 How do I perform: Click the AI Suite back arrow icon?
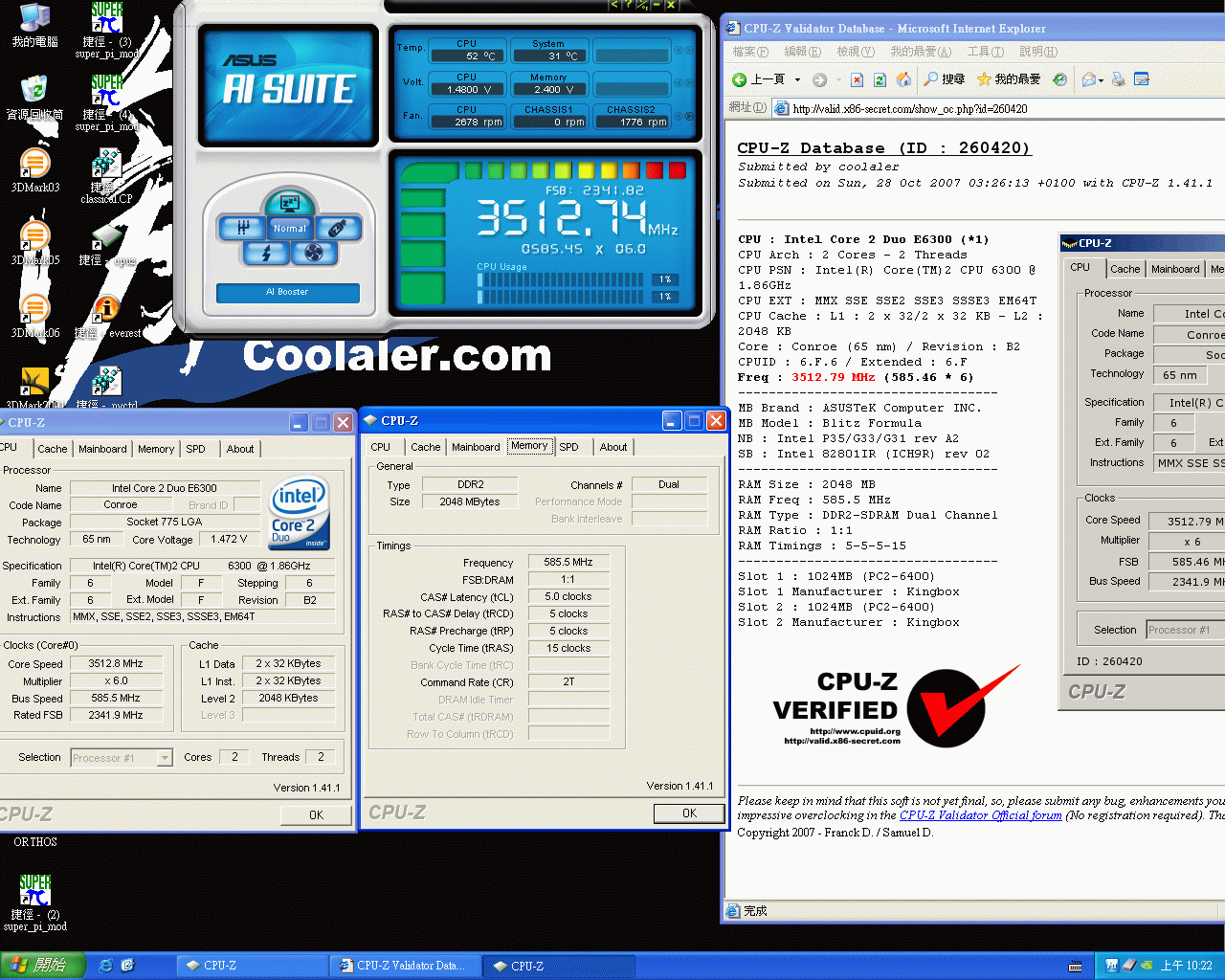coord(614,5)
